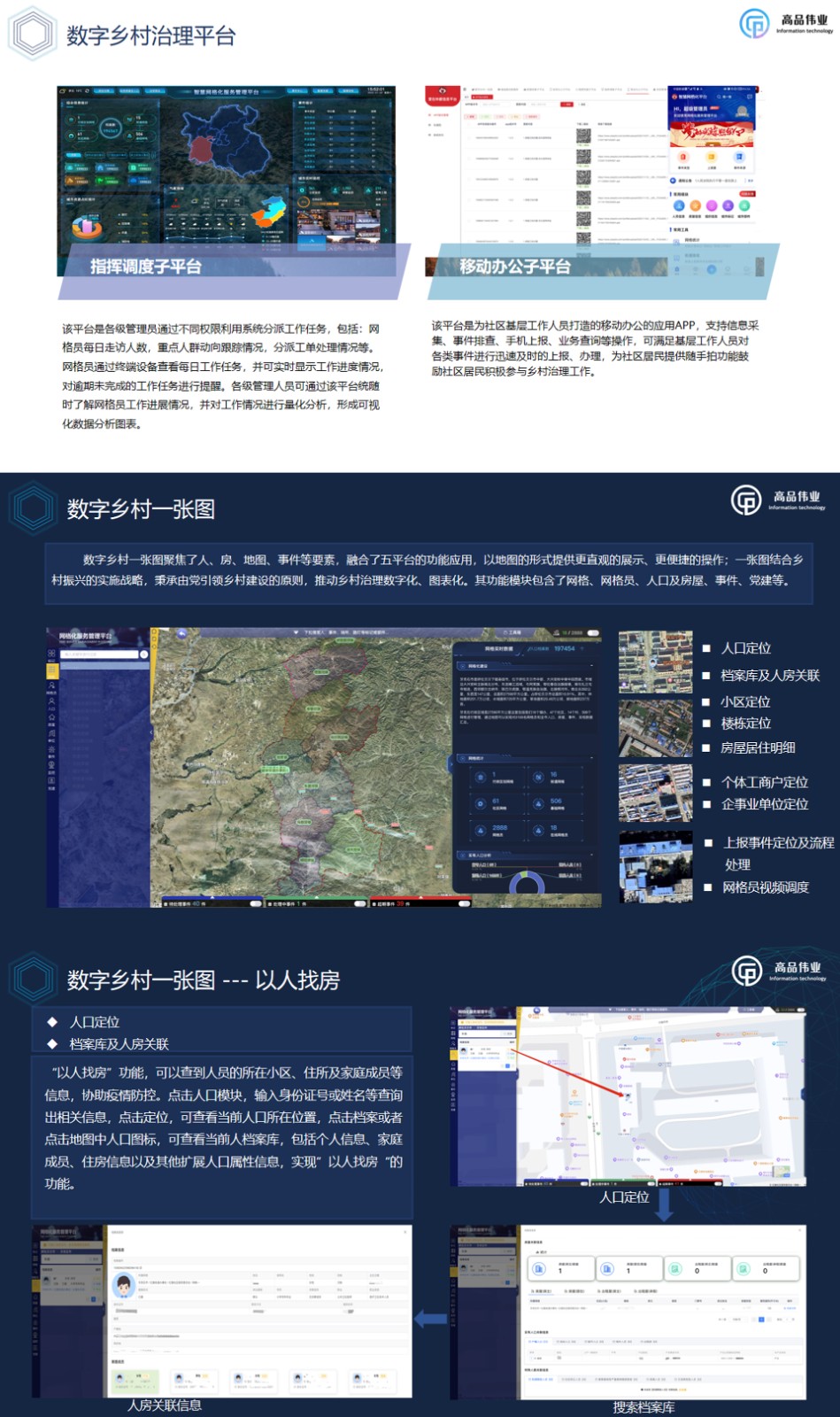Click the 人口定位 caption under street map
The height and width of the screenshot is (1417, 840).
pyautogui.click(x=624, y=1196)
